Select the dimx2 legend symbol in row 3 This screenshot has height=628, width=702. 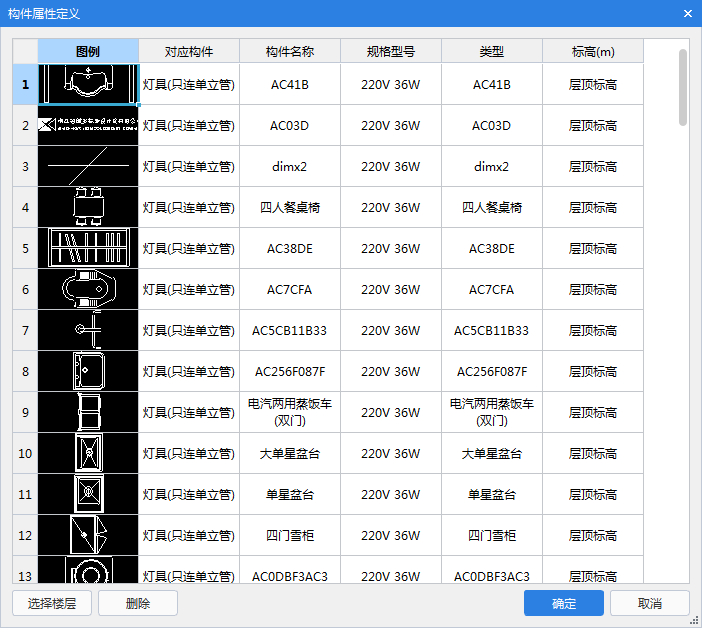click(x=88, y=167)
